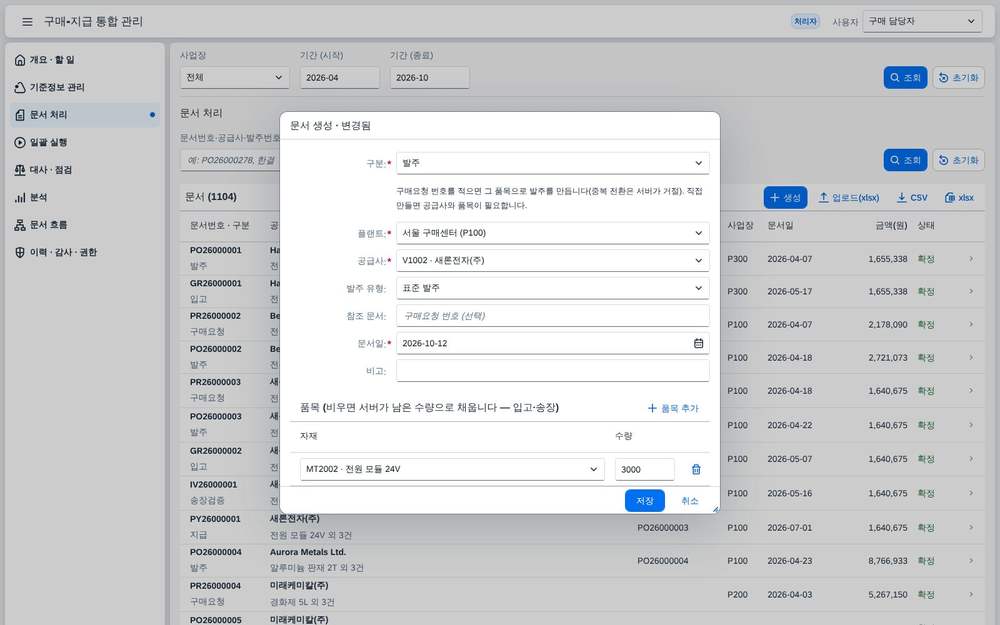Click the amount 5,267,150

(887, 594)
